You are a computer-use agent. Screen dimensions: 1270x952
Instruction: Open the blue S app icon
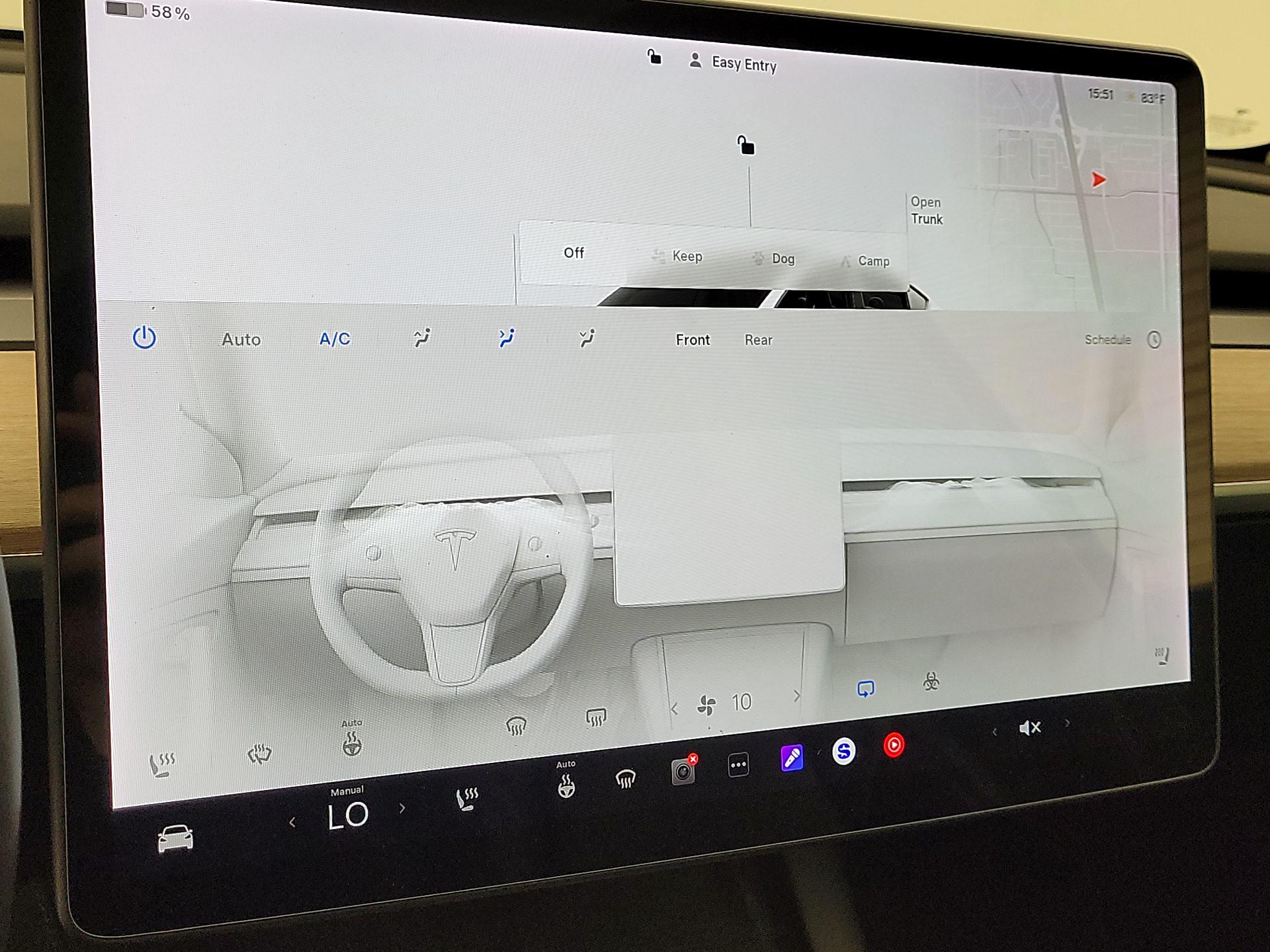pyautogui.click(x=843, y=751)
